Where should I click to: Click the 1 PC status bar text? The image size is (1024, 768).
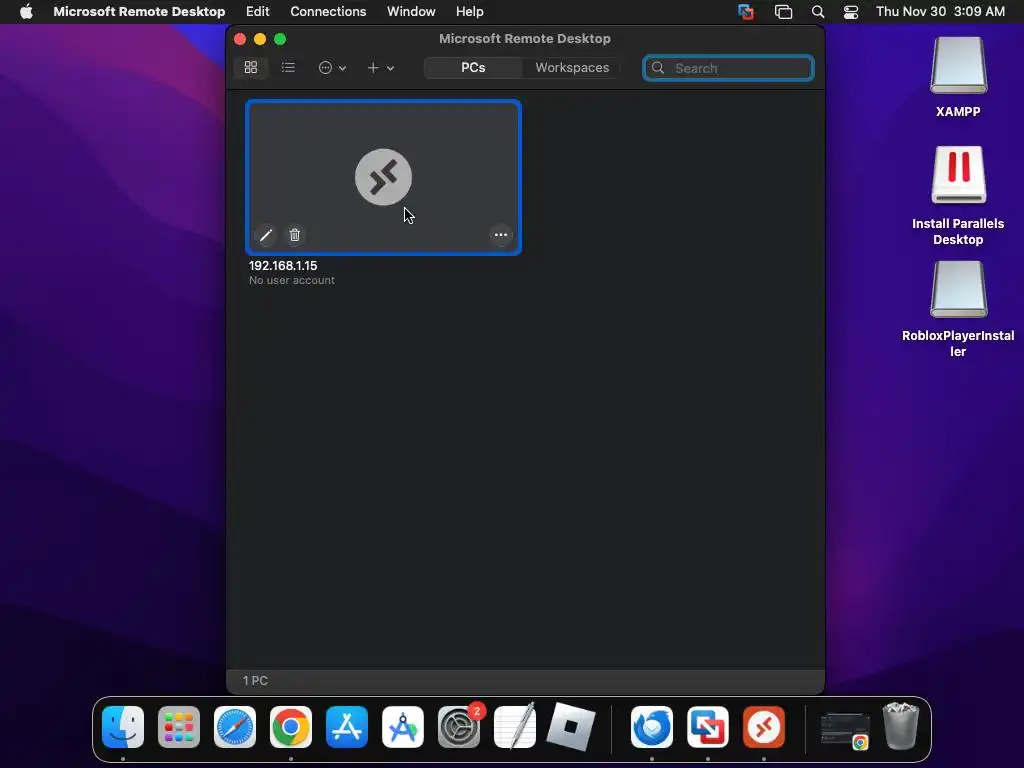tap(255, 680)
